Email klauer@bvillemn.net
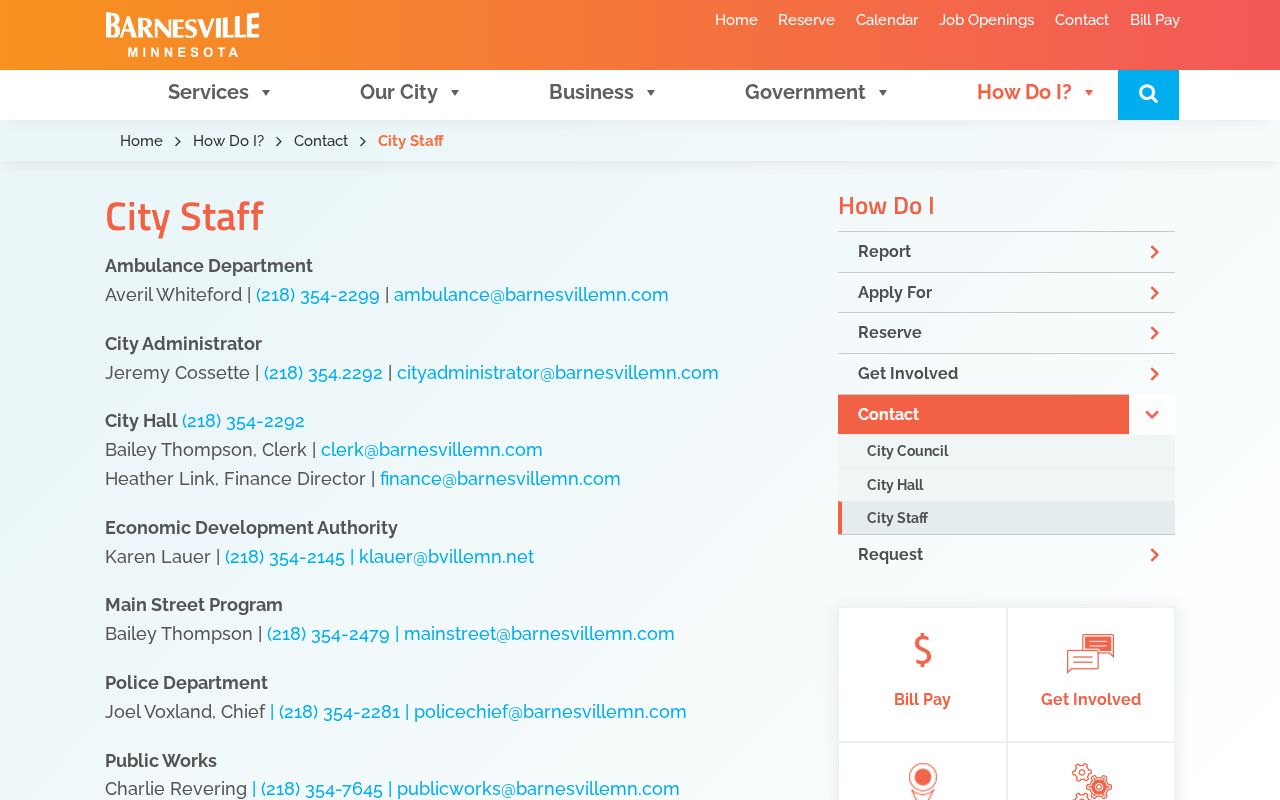The image size is (1280, 800). 446,557
